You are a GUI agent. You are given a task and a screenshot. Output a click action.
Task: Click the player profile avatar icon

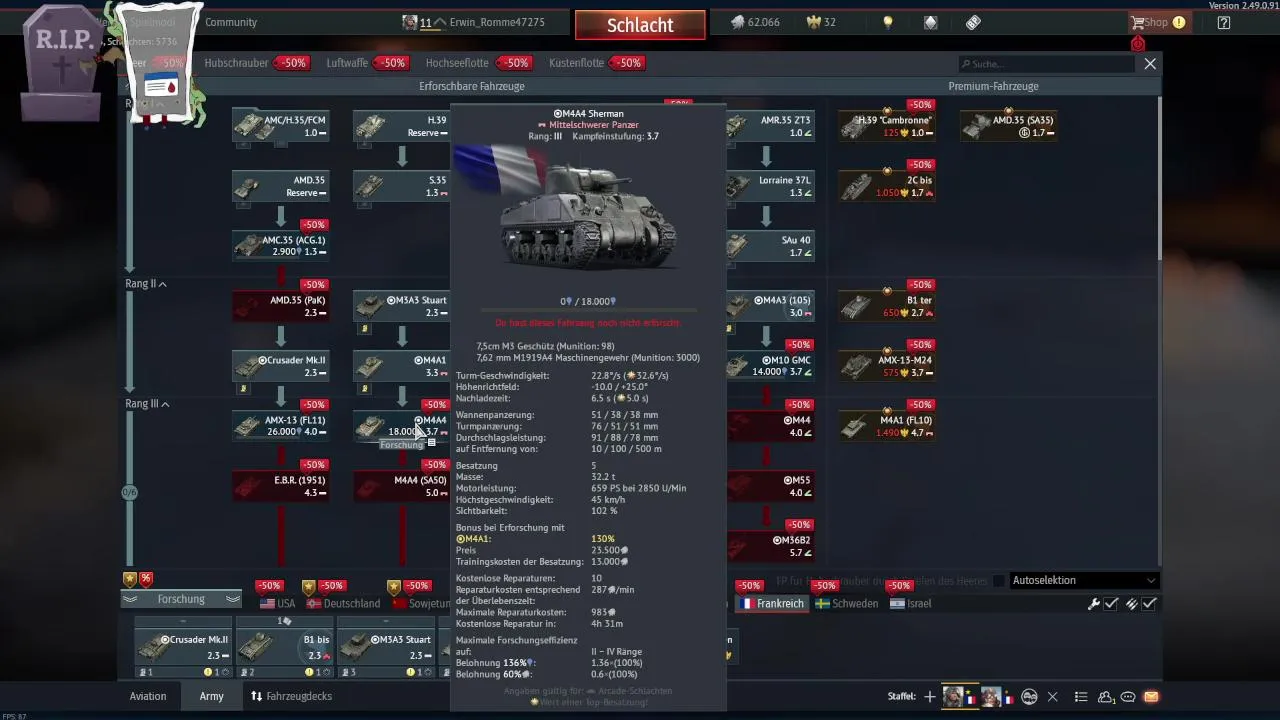409,22
